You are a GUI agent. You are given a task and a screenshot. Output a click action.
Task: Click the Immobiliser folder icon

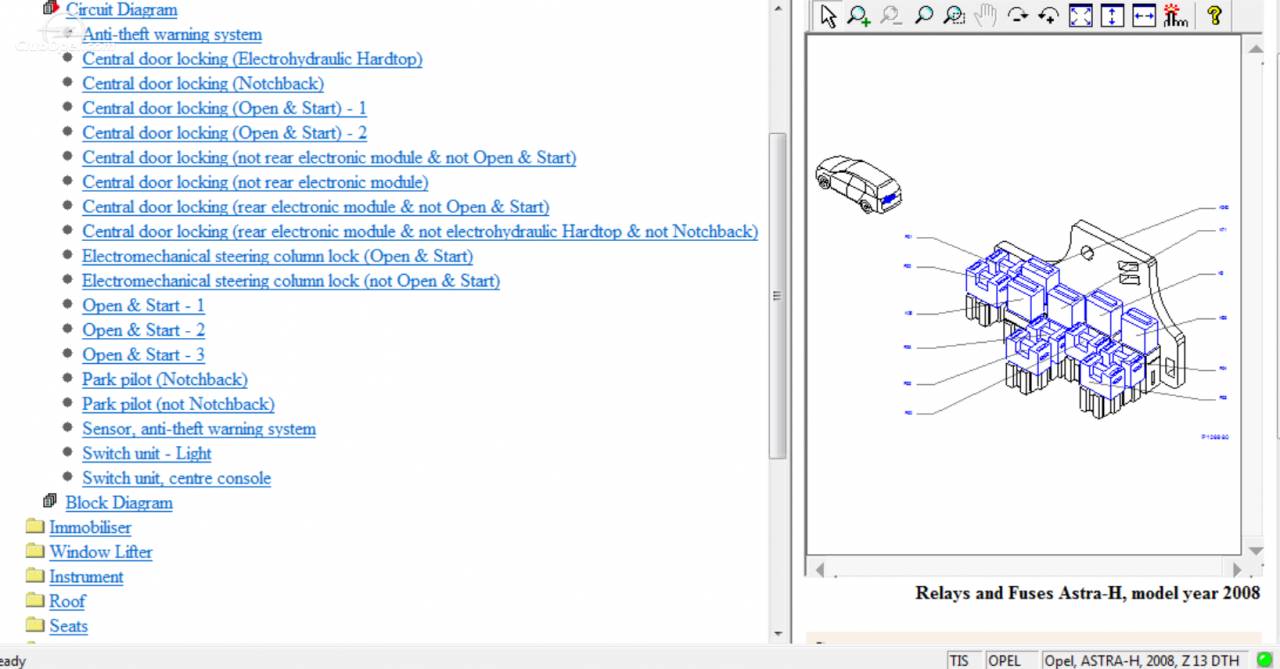click(x=35, y=527)
